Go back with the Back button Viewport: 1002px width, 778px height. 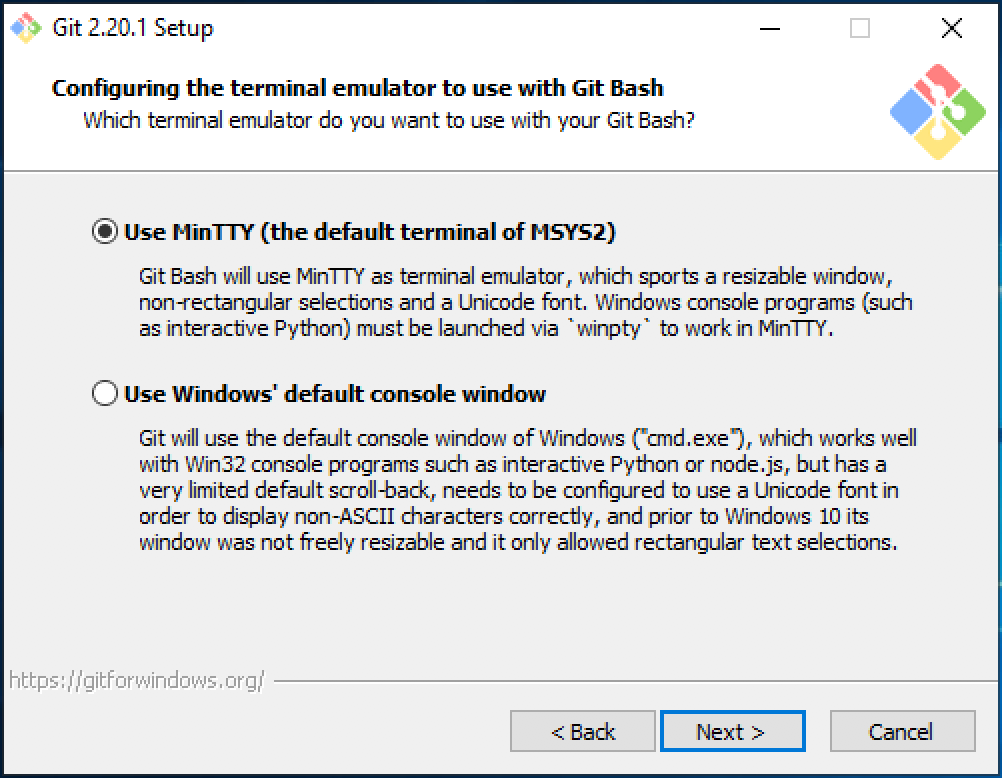[583, 732]
